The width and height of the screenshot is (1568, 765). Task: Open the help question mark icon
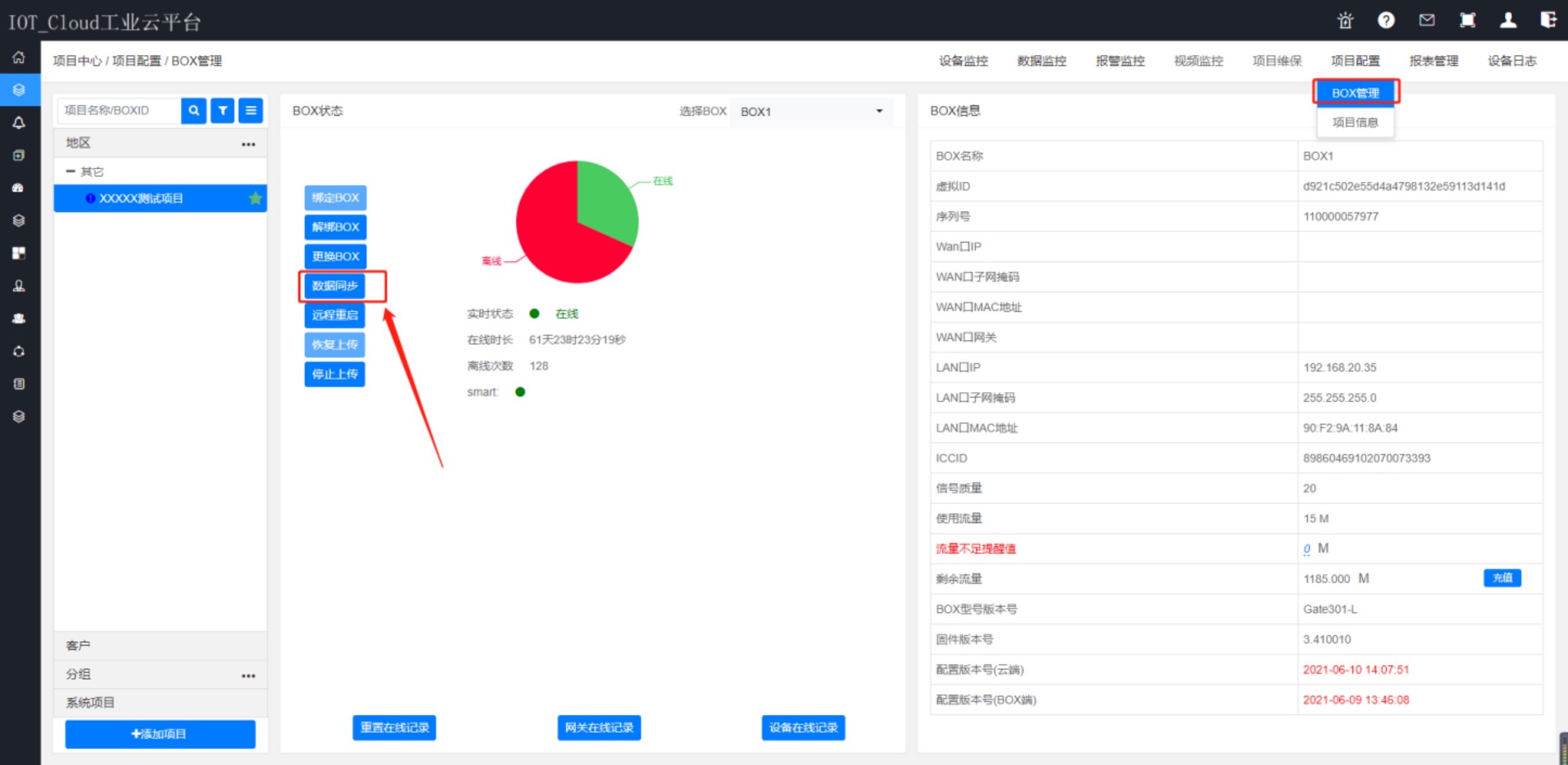pyautogui.click(x=1386, y=21)
